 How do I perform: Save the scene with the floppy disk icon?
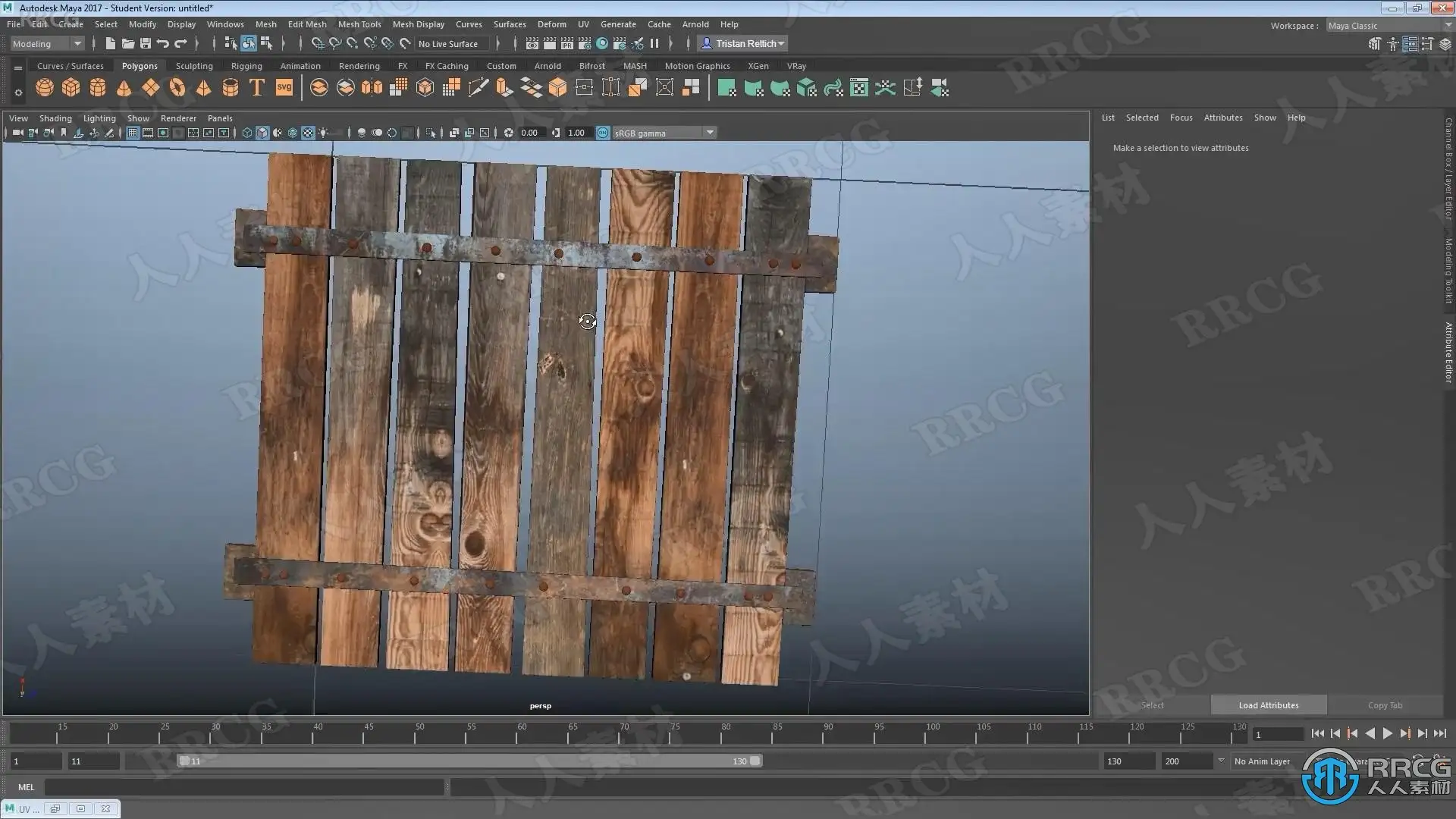click(x=146, y=44)
